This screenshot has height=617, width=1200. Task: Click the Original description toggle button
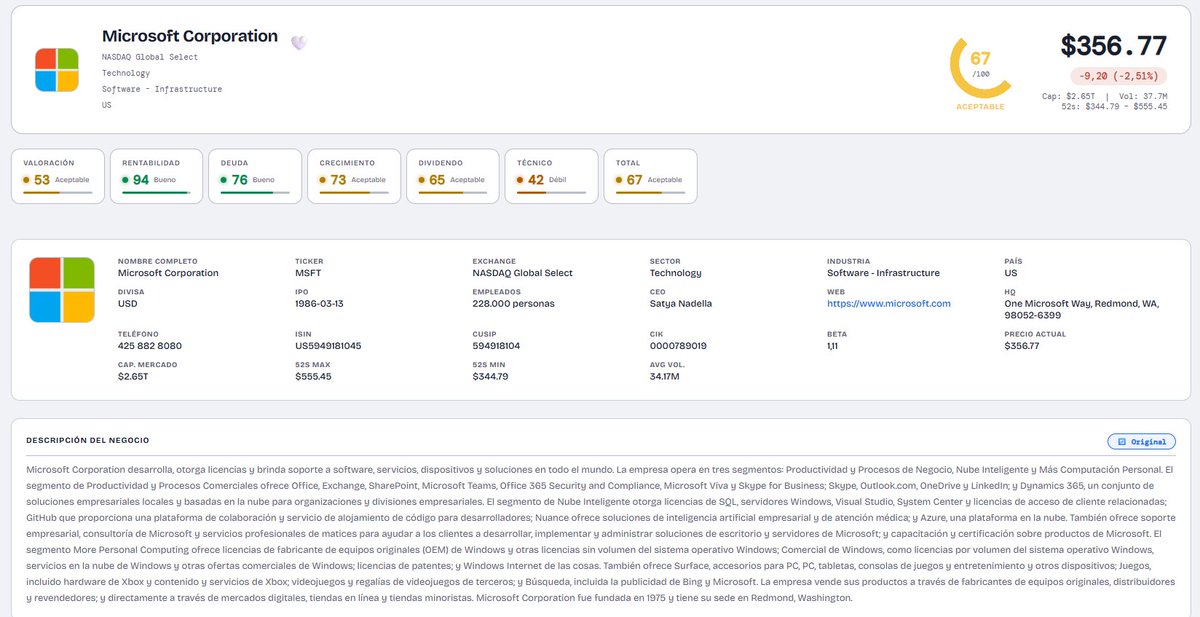pos(1141,441)
